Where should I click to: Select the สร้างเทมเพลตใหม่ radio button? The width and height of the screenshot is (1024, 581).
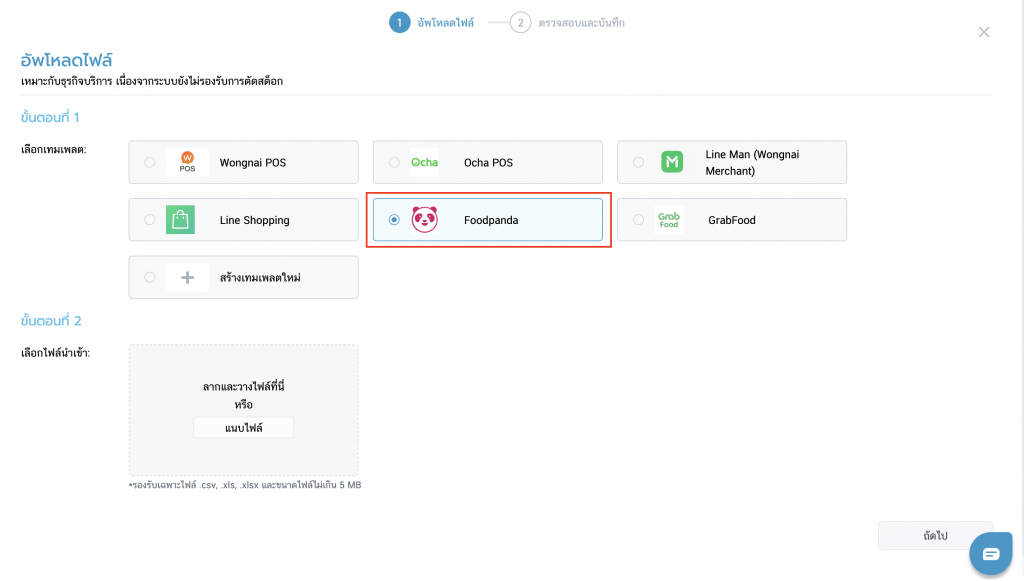150,277
